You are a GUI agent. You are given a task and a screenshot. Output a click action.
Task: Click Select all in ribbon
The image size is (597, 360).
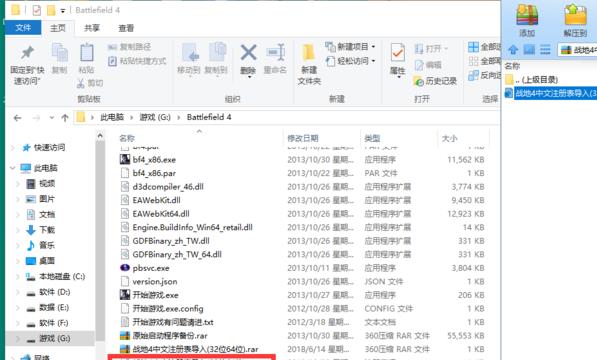coord(484,47)
